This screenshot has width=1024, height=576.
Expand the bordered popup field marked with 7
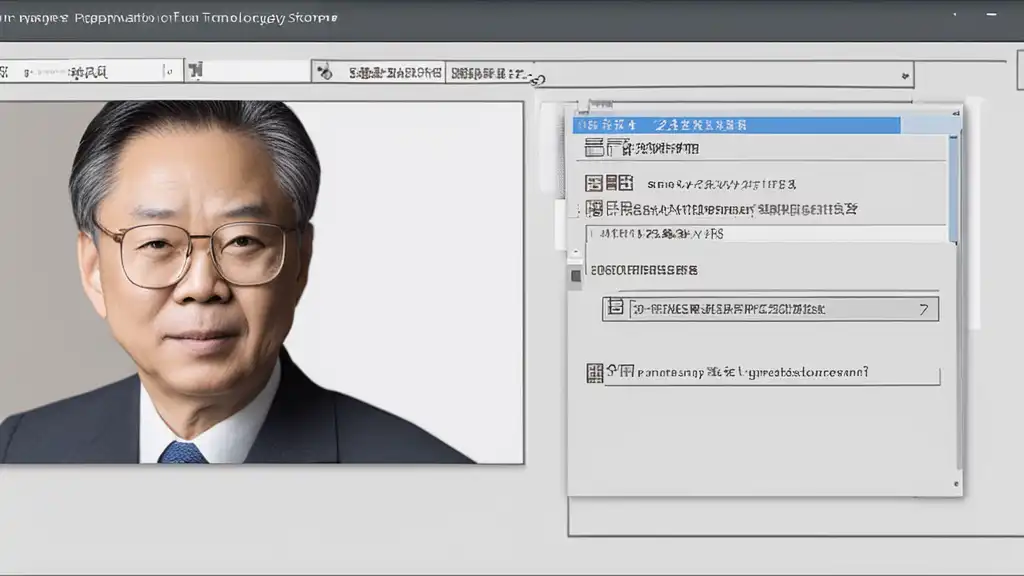[922, 310]
